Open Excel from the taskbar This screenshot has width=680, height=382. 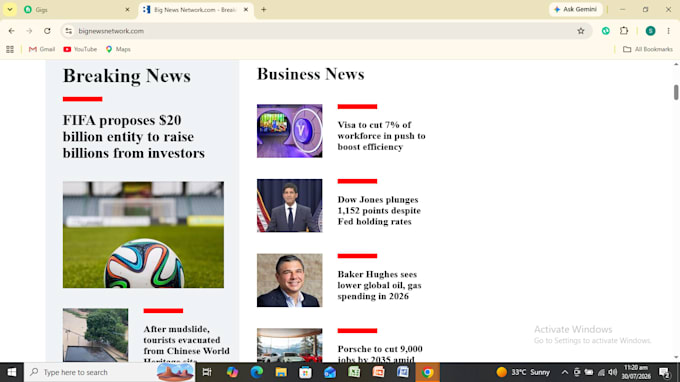click(354, 372)
